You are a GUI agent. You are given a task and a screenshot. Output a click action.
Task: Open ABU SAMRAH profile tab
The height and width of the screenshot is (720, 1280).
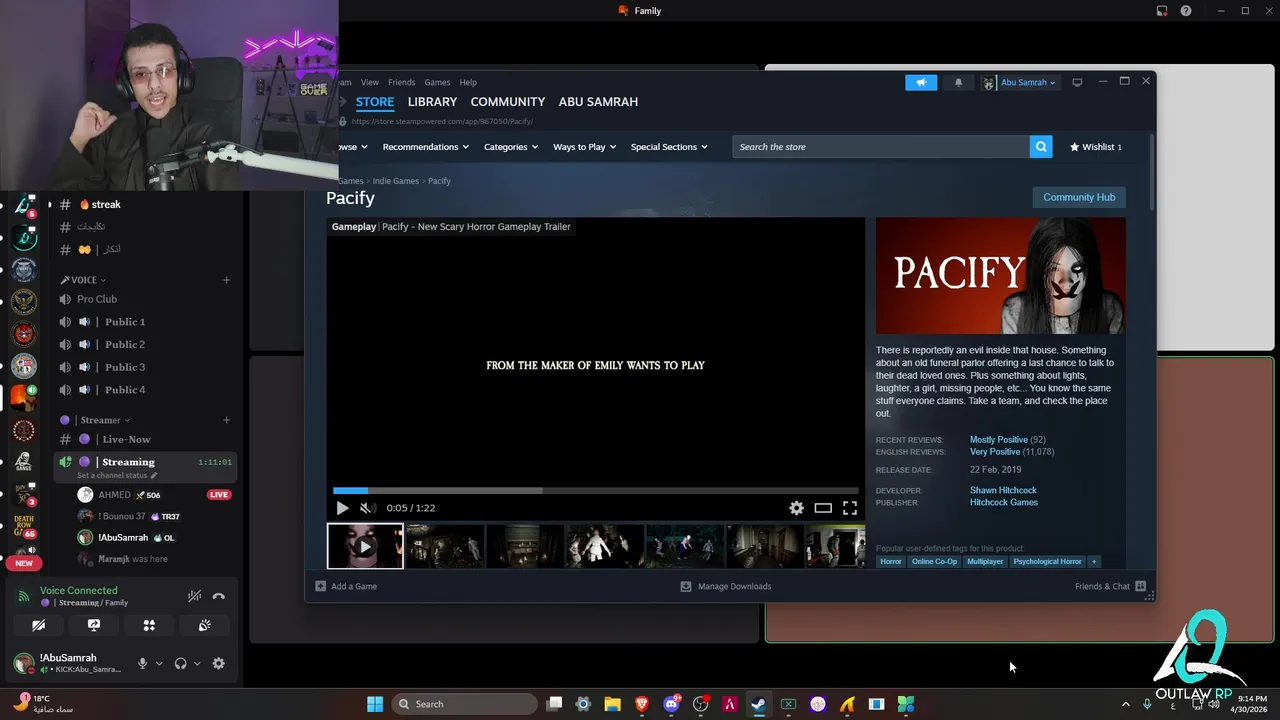(598, 102)
